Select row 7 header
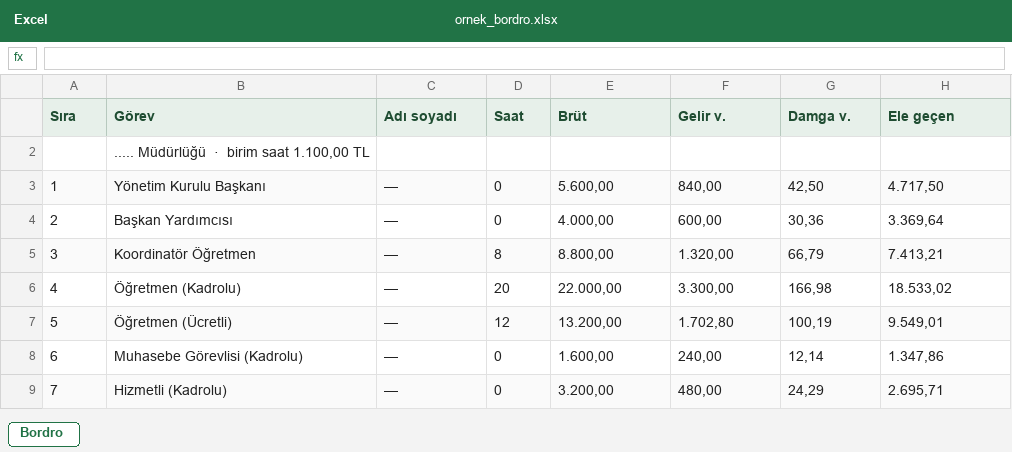This screenshot has width=1012, height=452. point(21,324)
